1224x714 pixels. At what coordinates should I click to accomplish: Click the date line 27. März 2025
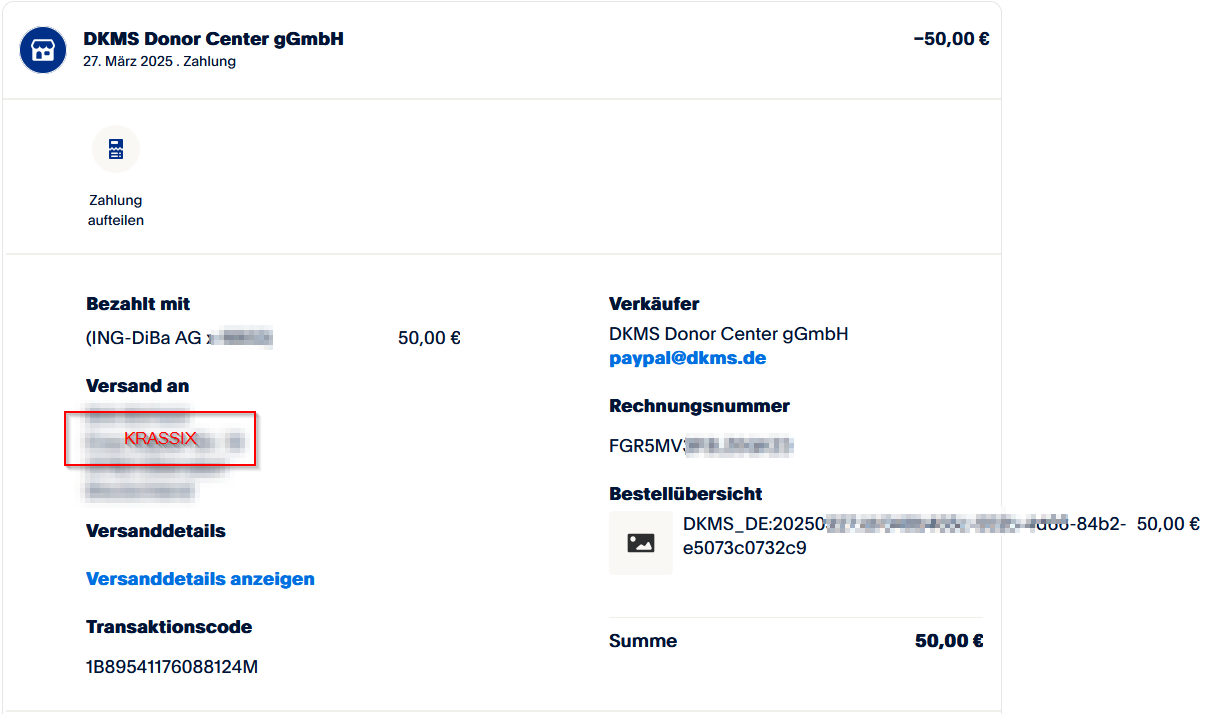tap(160, 62)
